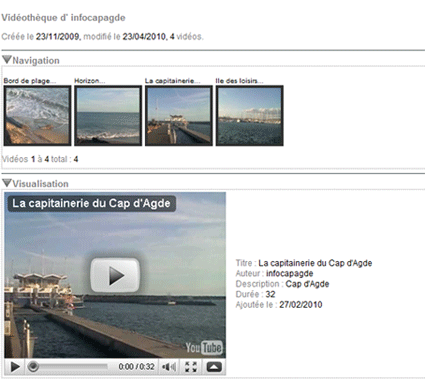Screen dimensions: 425x381
Task: Click the 0:00 / 0:32 time display
Action: click(x=136, y=367)
